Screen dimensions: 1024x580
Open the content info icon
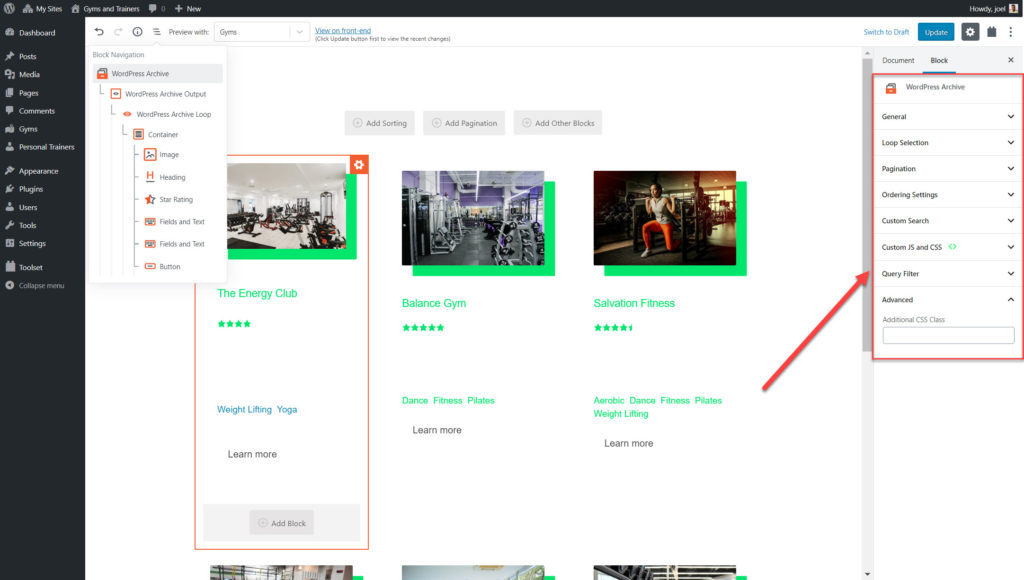click(137, 32)
